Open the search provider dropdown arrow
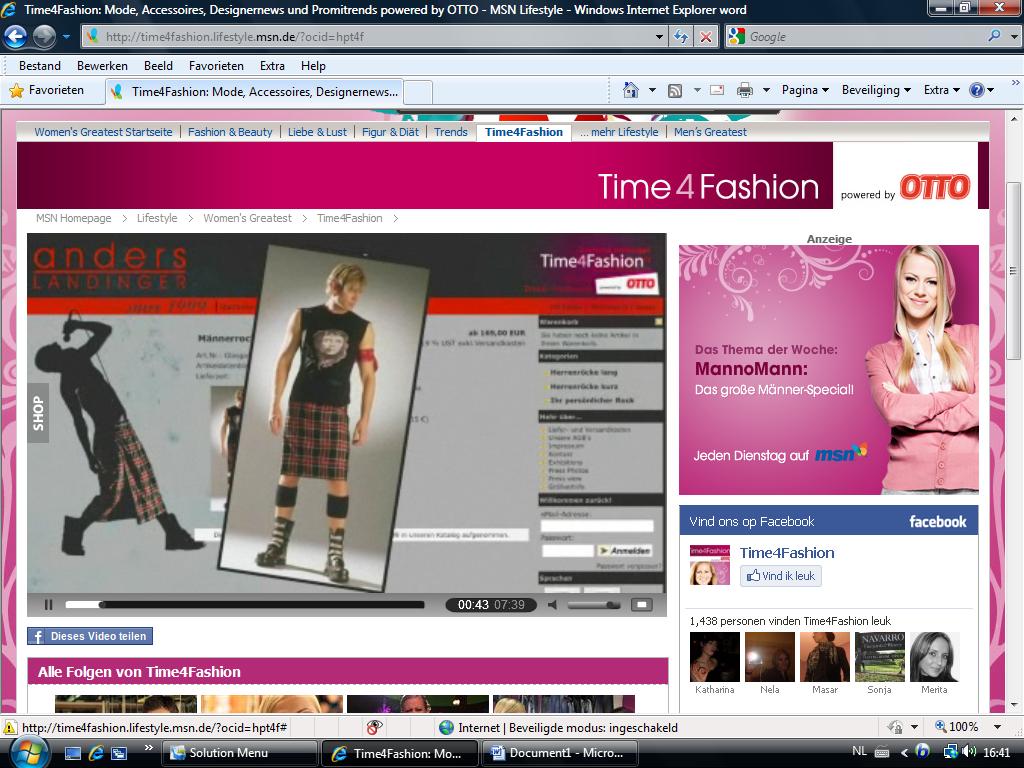The image size is (1024, 768). pos(1014,37)
